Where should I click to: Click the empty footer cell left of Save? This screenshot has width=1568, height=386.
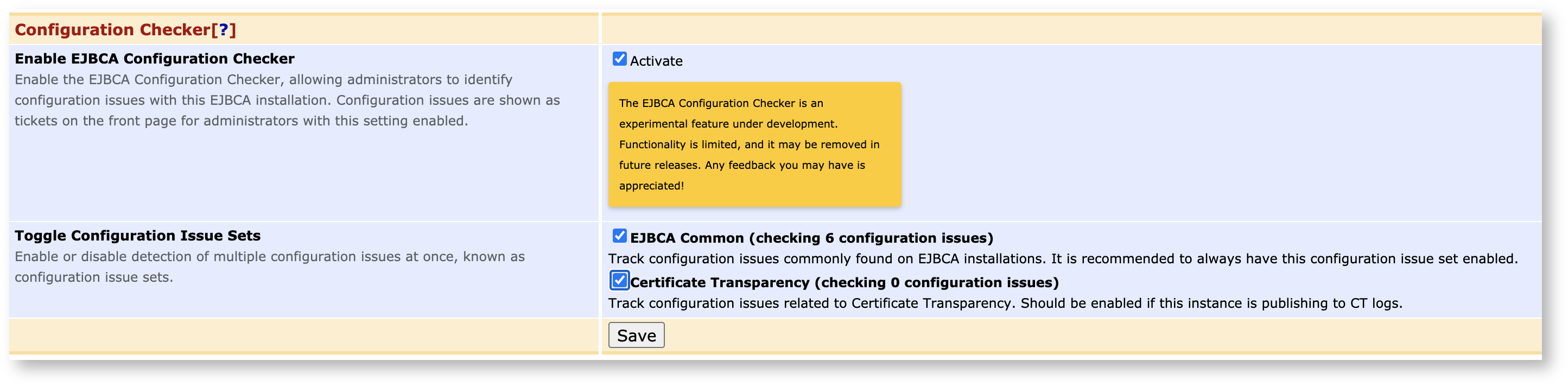303,336
